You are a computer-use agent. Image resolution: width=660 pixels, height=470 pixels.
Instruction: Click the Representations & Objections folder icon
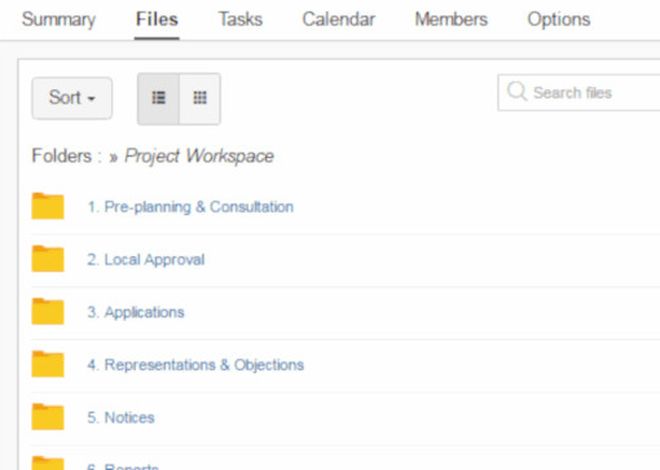(x=48, y=364)
